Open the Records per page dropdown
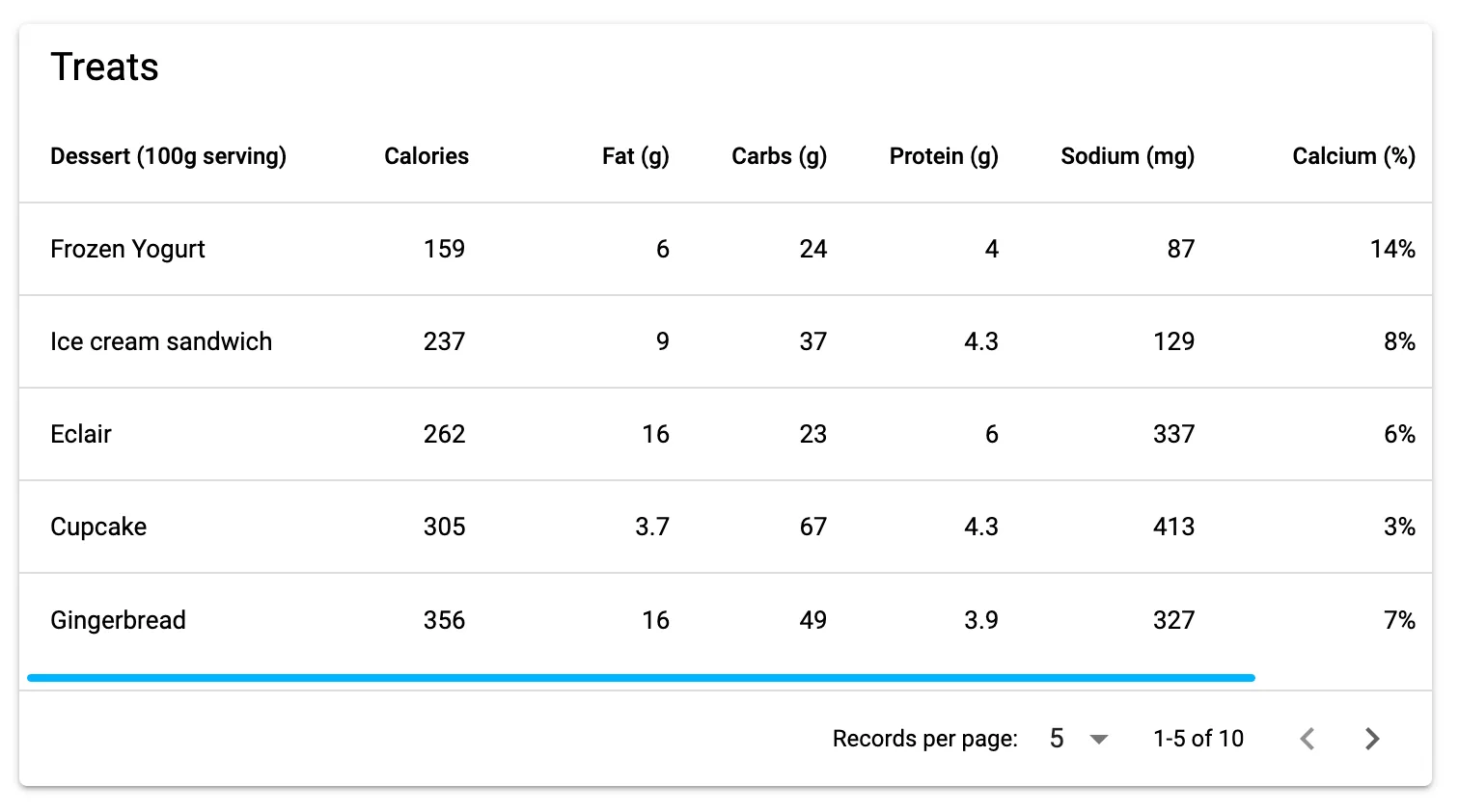Screen dimensions: 1459x812 point(1098,740)
